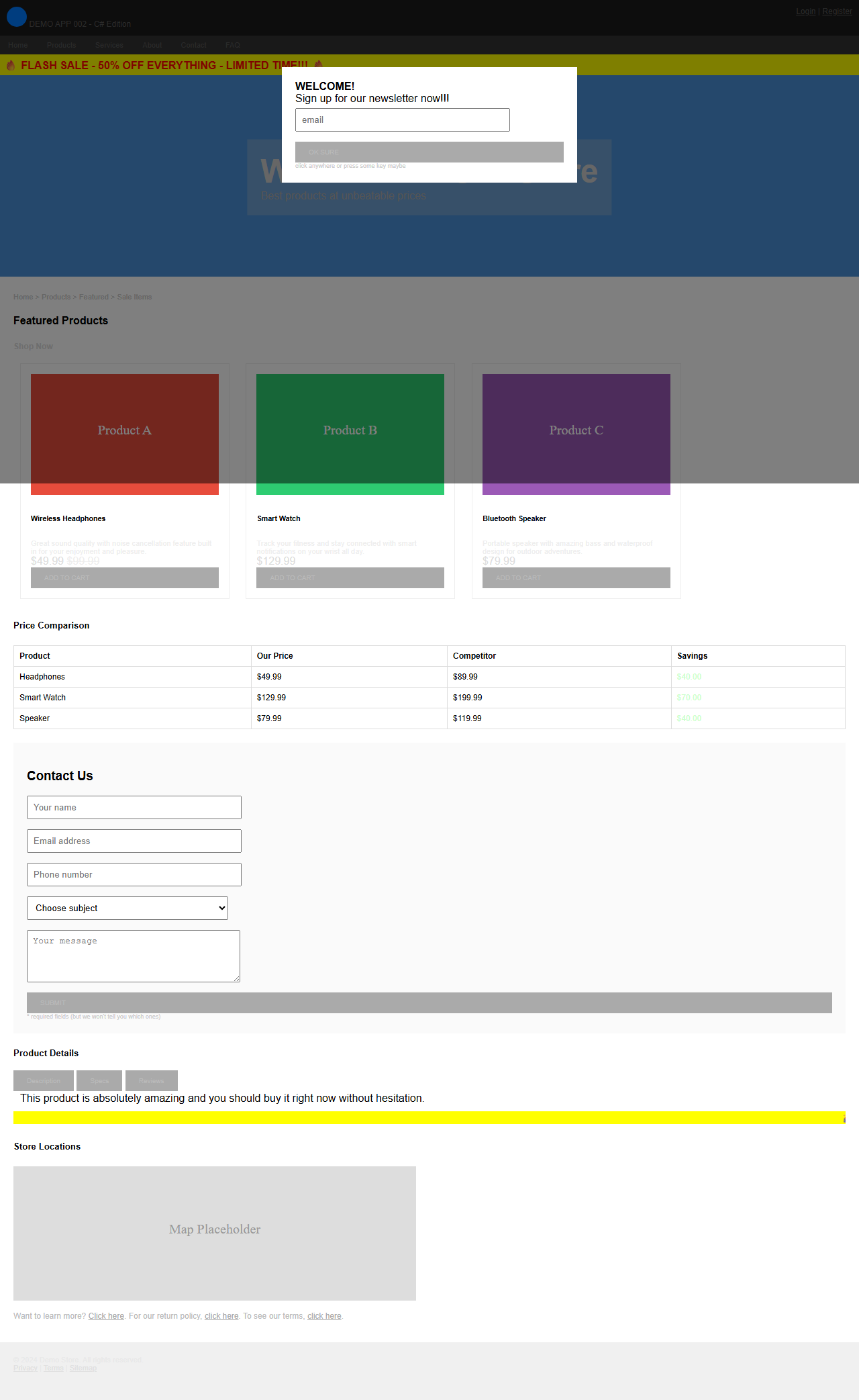859x1400 pixels.
Task: Click the Bluetooth Speaker product title
Action: click(514, 518)
